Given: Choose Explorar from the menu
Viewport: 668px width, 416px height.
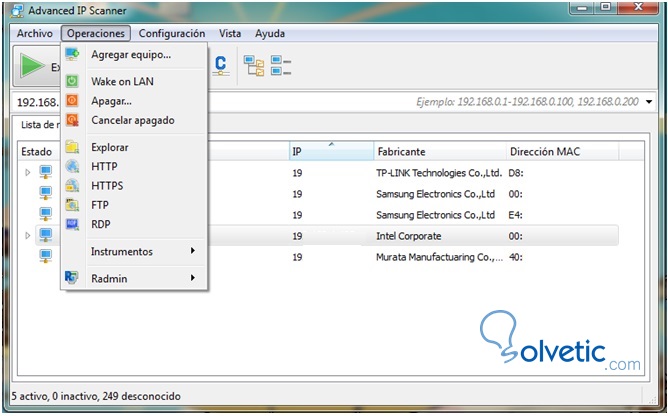Looking at the screenshot, I should coord(134,147).
